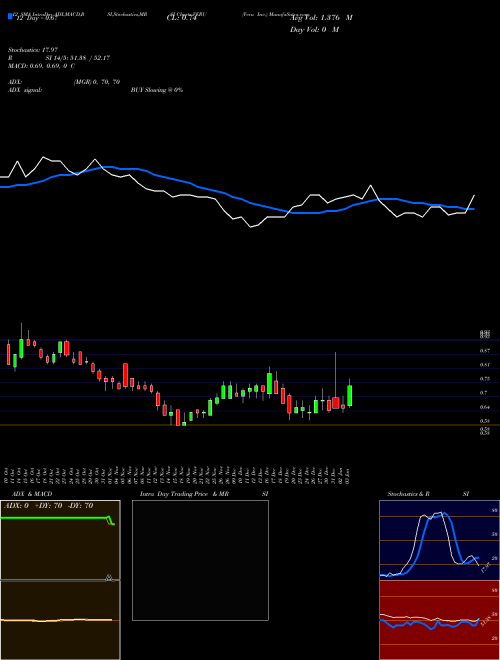
Task: Click the ADX: 0 +DY: 70 -DY: 70 readout
Action: pos(48,506)
